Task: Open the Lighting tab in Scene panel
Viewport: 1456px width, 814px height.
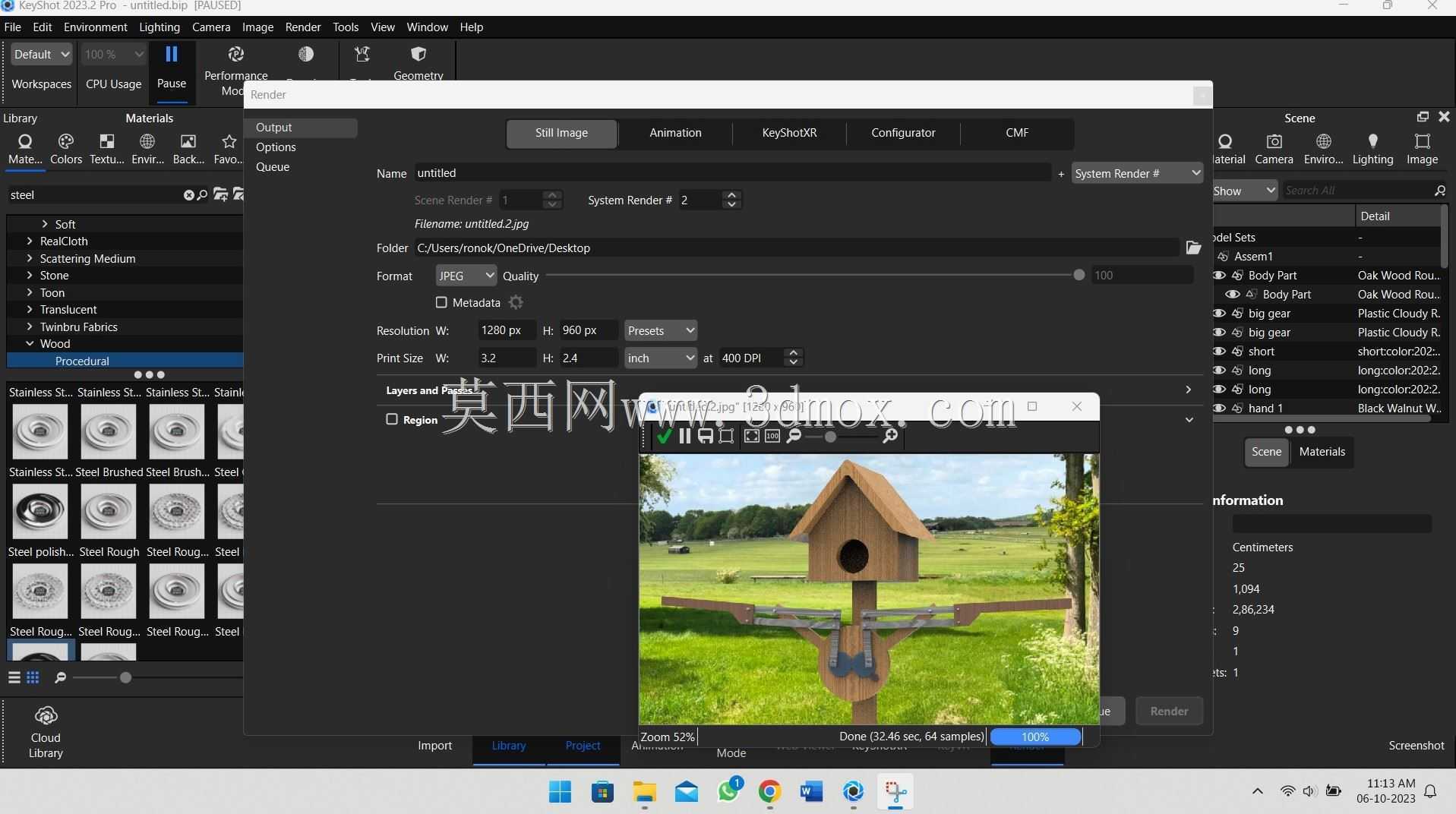Action: click(x=1372, y=149)
